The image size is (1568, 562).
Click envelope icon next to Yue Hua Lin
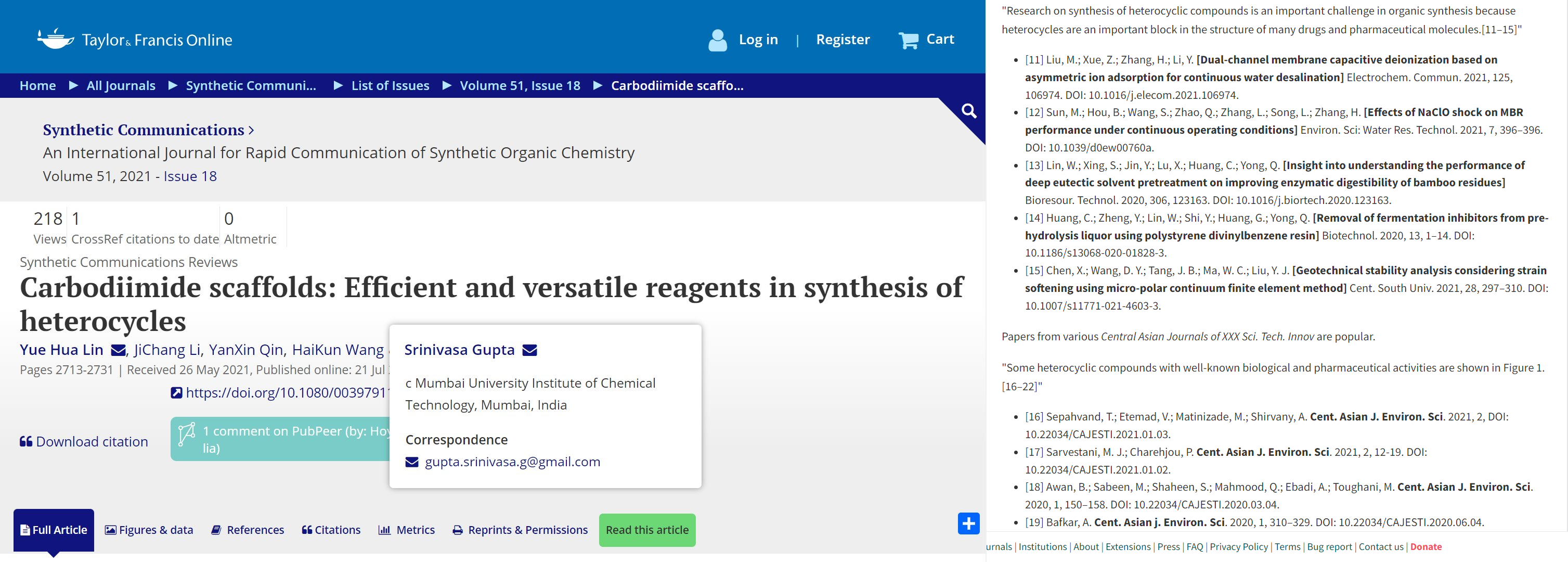[x=118, y=350]
